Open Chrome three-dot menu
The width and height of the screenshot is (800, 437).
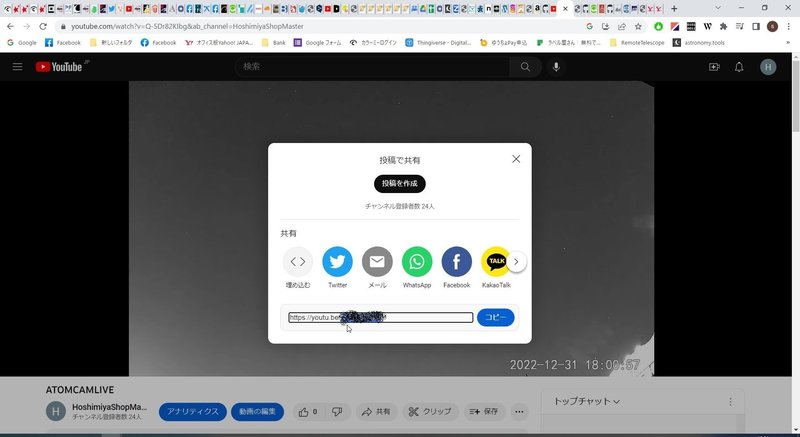coord(789,27)
